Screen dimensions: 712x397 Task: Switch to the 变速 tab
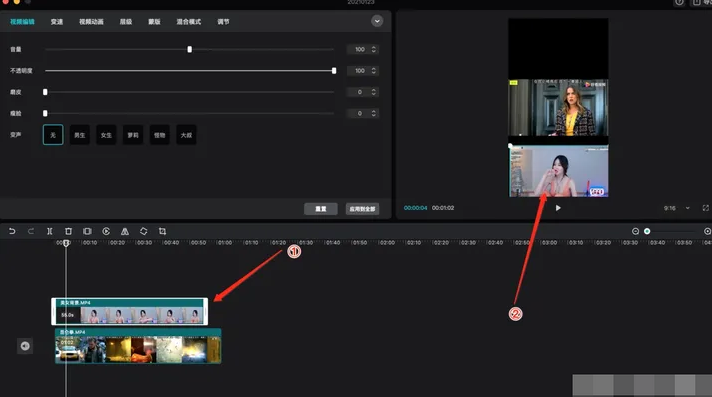click(57, 22)
